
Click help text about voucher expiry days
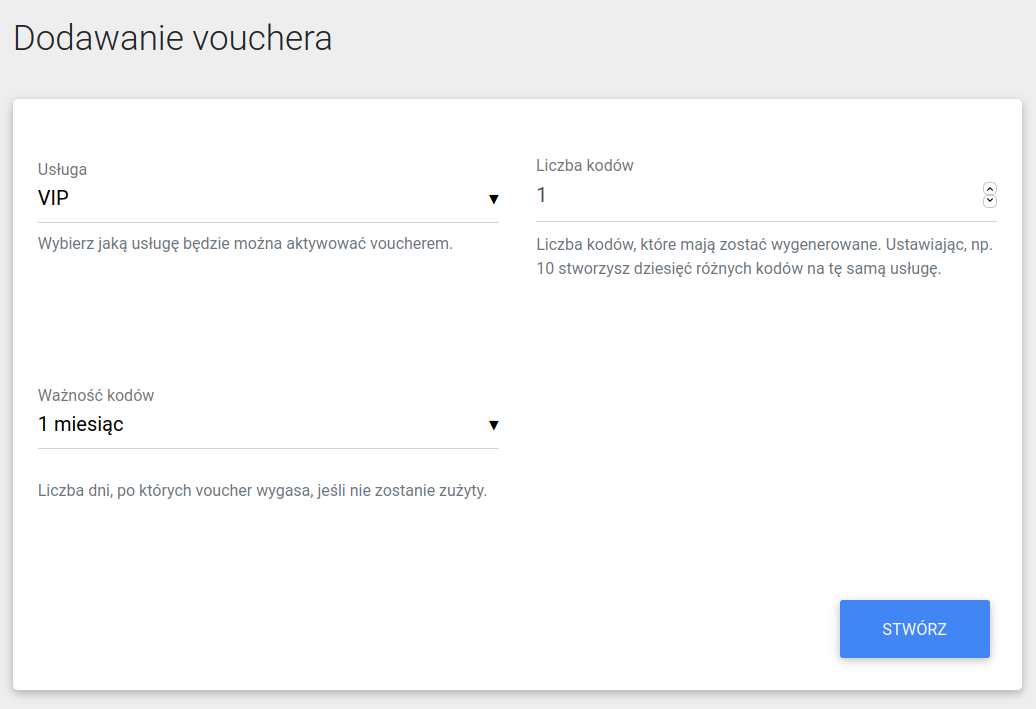262,491
